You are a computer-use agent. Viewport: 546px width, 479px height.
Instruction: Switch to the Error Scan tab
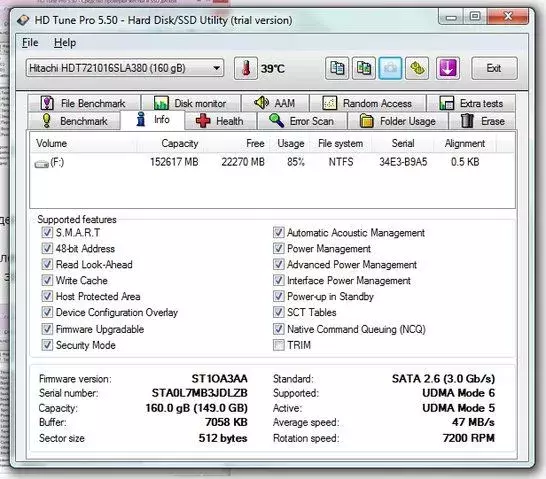pyautogui.click(x=302, y=121)
